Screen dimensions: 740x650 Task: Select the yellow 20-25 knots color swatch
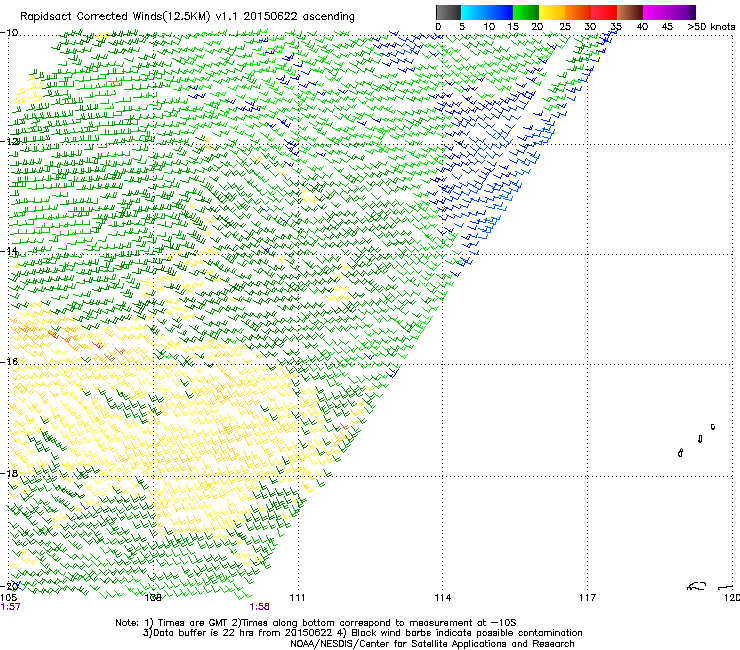coord(552,12)
